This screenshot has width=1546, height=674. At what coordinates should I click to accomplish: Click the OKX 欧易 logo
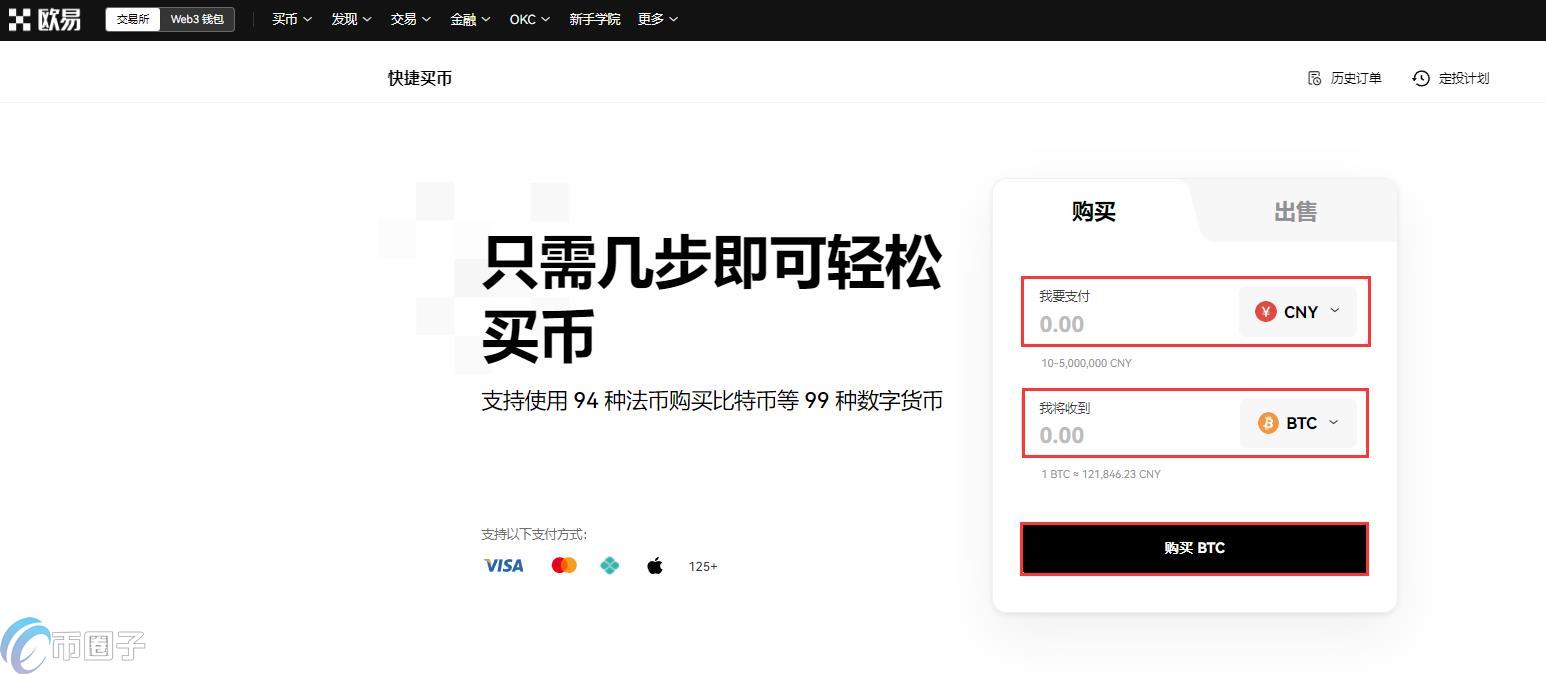point(45,19)
